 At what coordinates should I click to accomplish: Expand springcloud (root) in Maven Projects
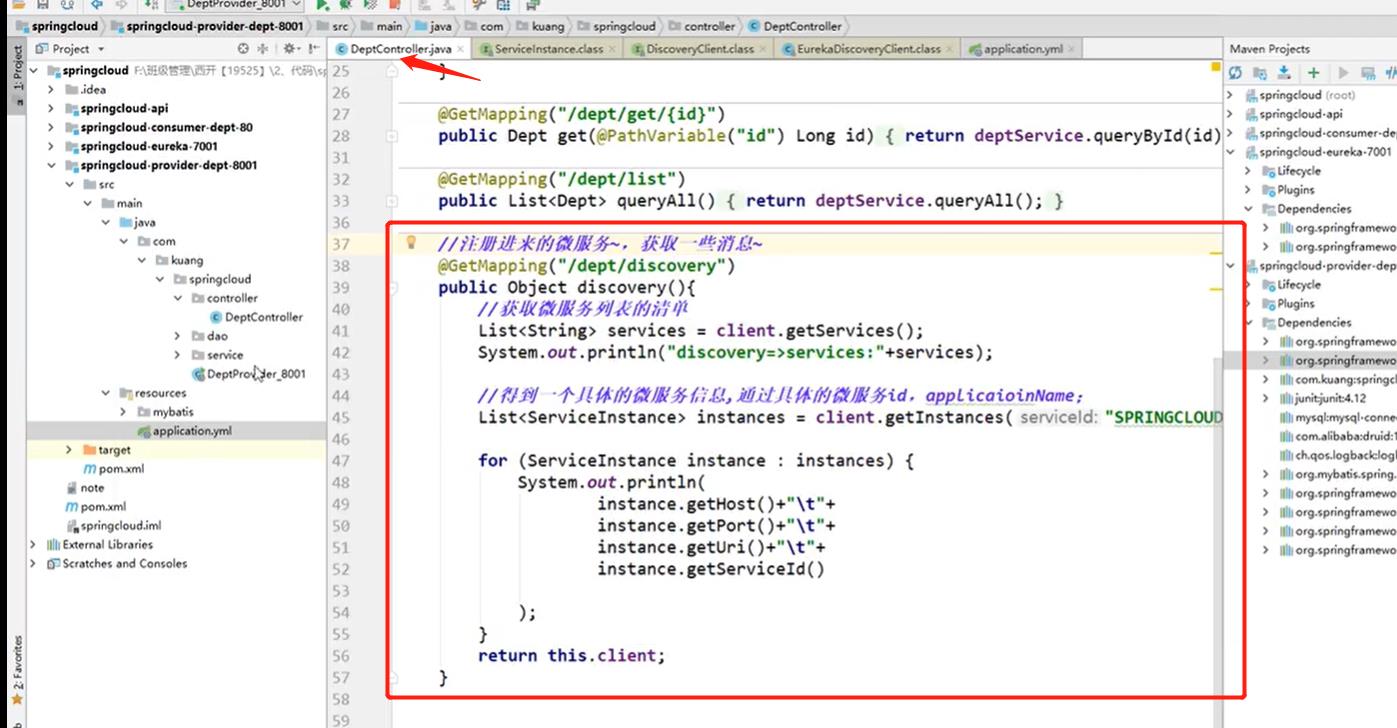(1231, 95)
